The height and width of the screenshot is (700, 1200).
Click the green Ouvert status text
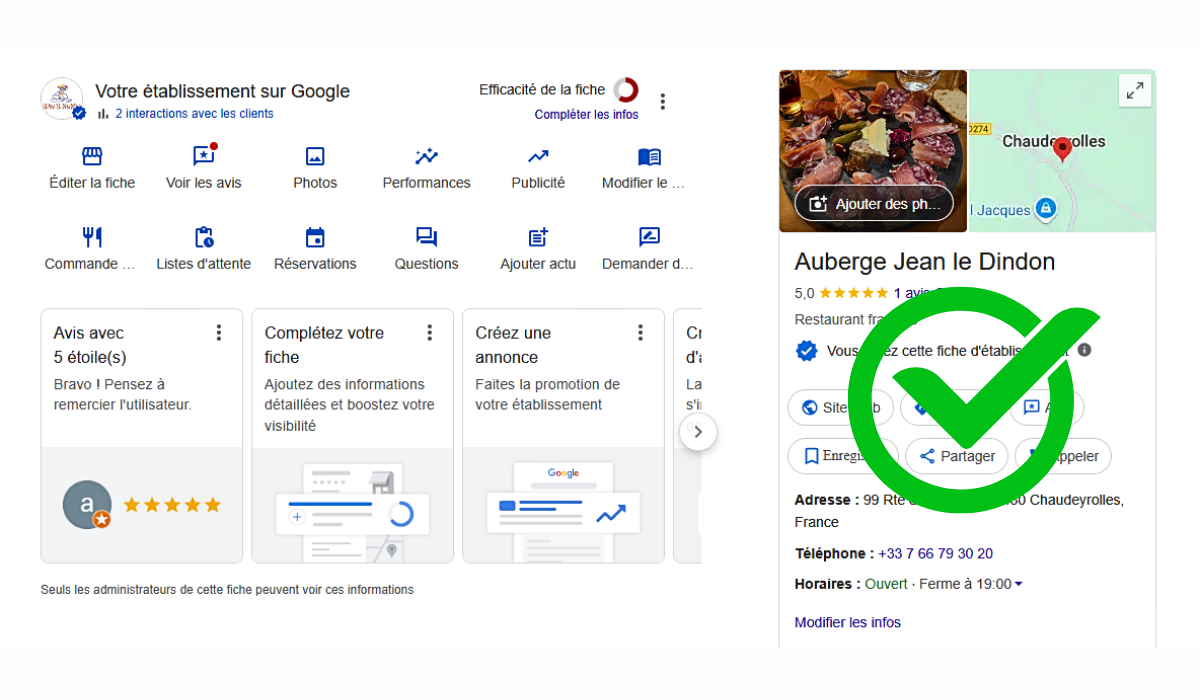click(886, 584)
